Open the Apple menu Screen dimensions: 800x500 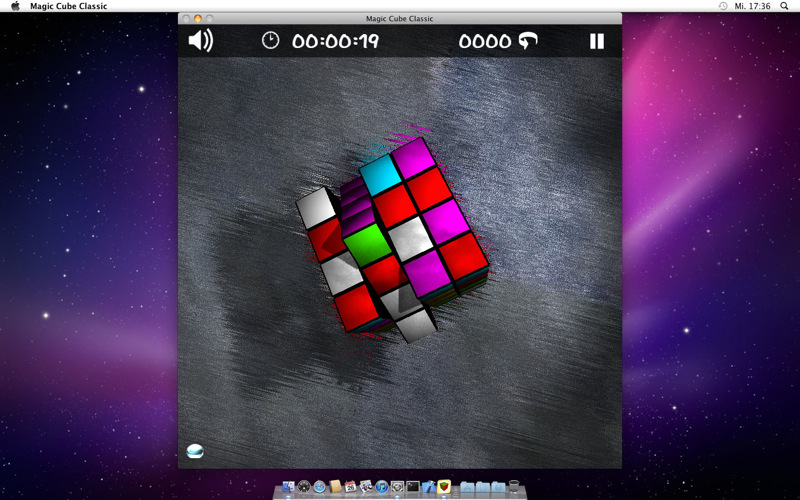click(15, 6)
